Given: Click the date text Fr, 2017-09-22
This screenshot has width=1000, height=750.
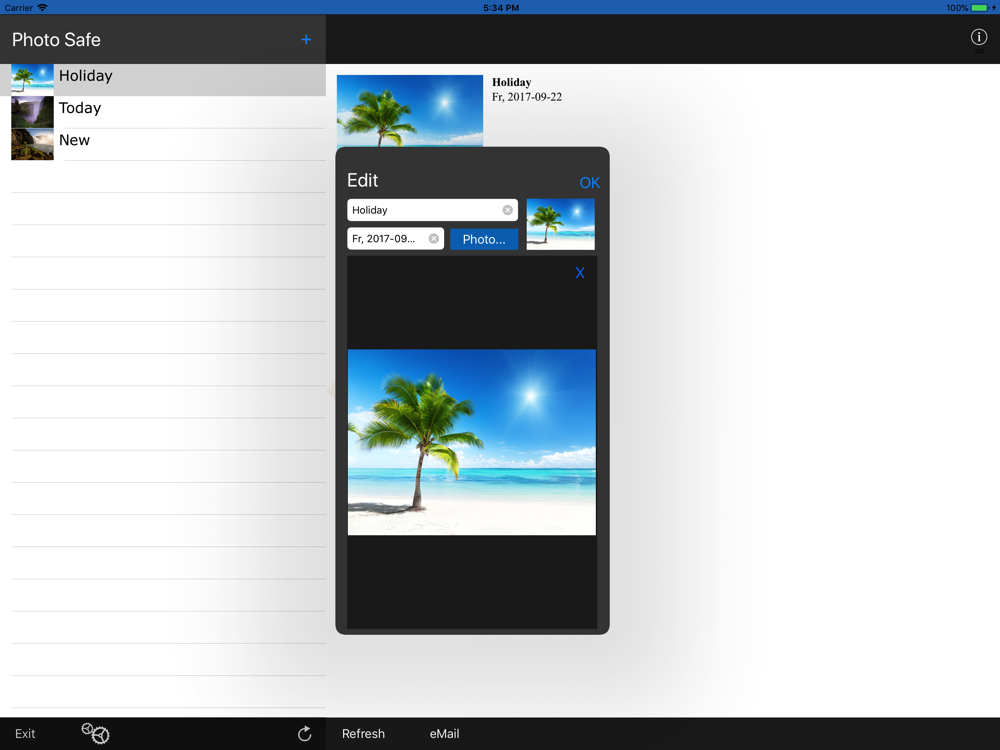Looking at the screenshot, I should (x=527, y=97).
